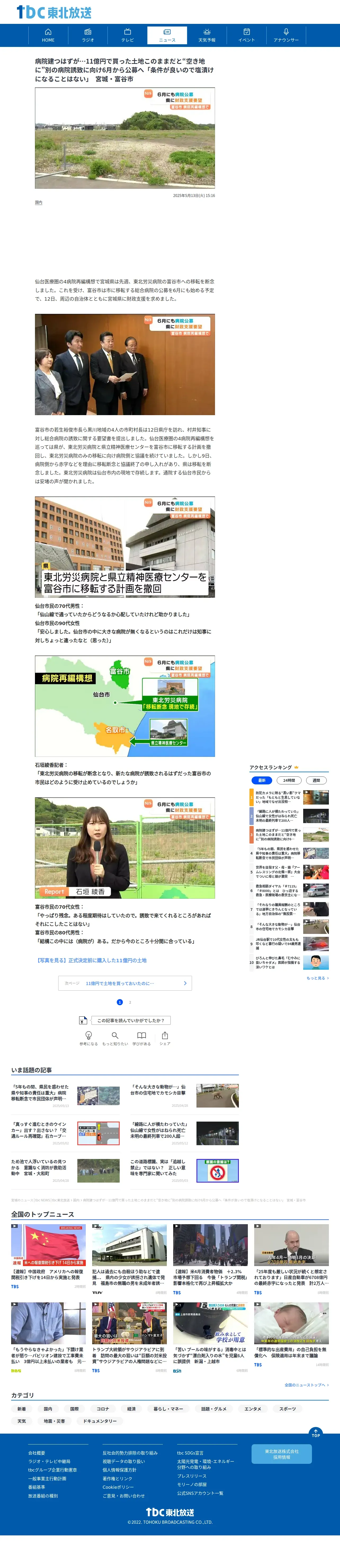
Task: Open 会社概要 footer link
Action: point(37,1453)
